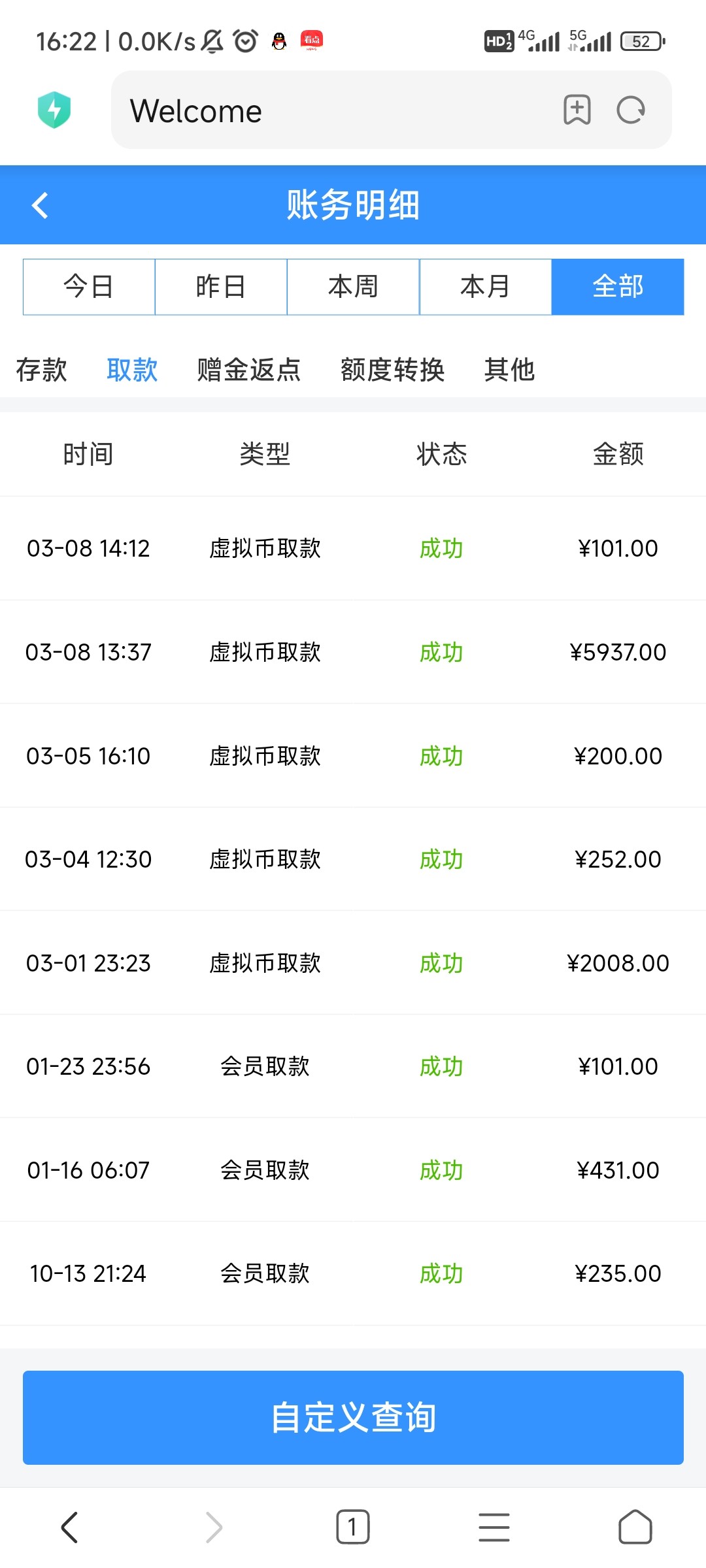Screen dimensions: 706x1568
Task: Choose the 本周 date filter
Action: point(353,287)
